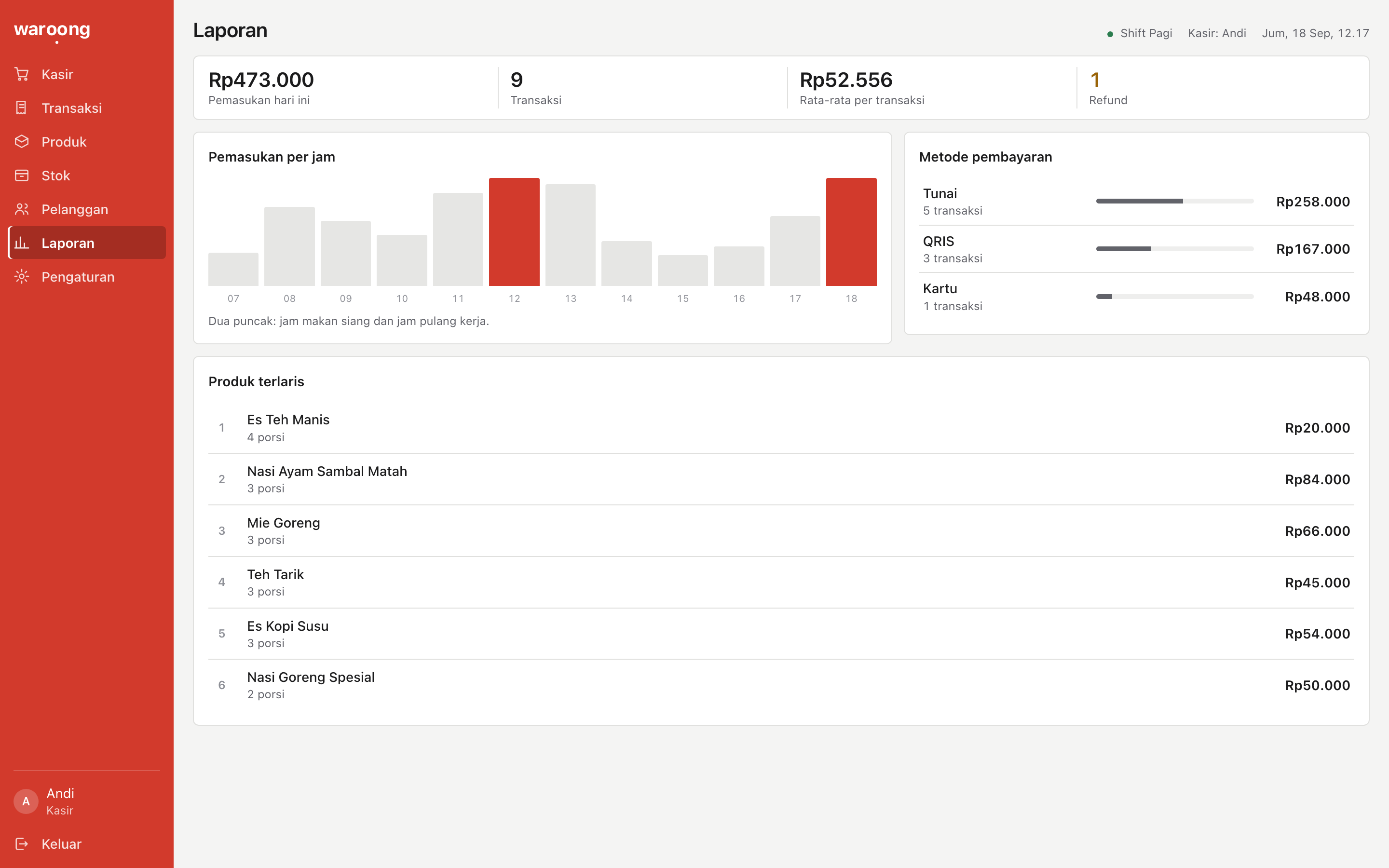Click the Pelanggan people icon
Screen dimensions: 1389x868
(x=21, y=210)
